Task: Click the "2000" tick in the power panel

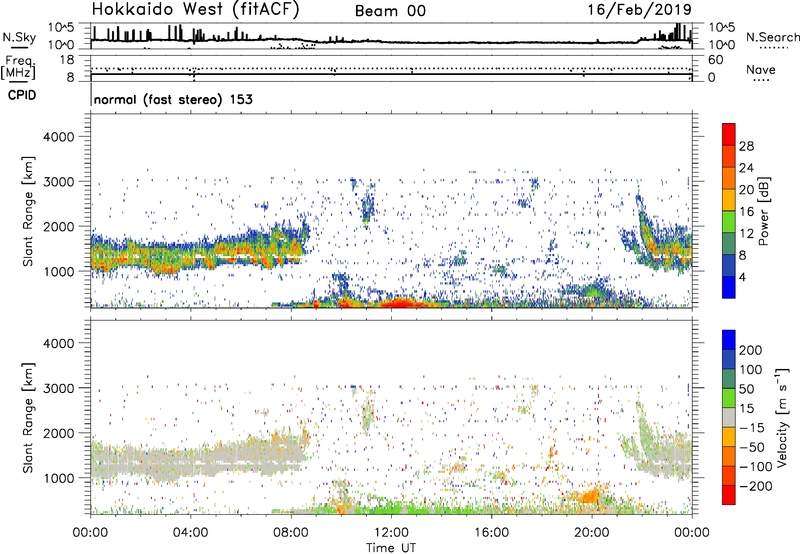Action: pyautogui.click(x=59, y=226)
